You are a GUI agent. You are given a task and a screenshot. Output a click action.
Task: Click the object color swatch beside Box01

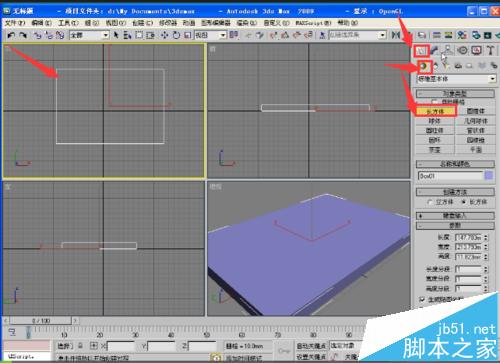click(x=489, y=175)
